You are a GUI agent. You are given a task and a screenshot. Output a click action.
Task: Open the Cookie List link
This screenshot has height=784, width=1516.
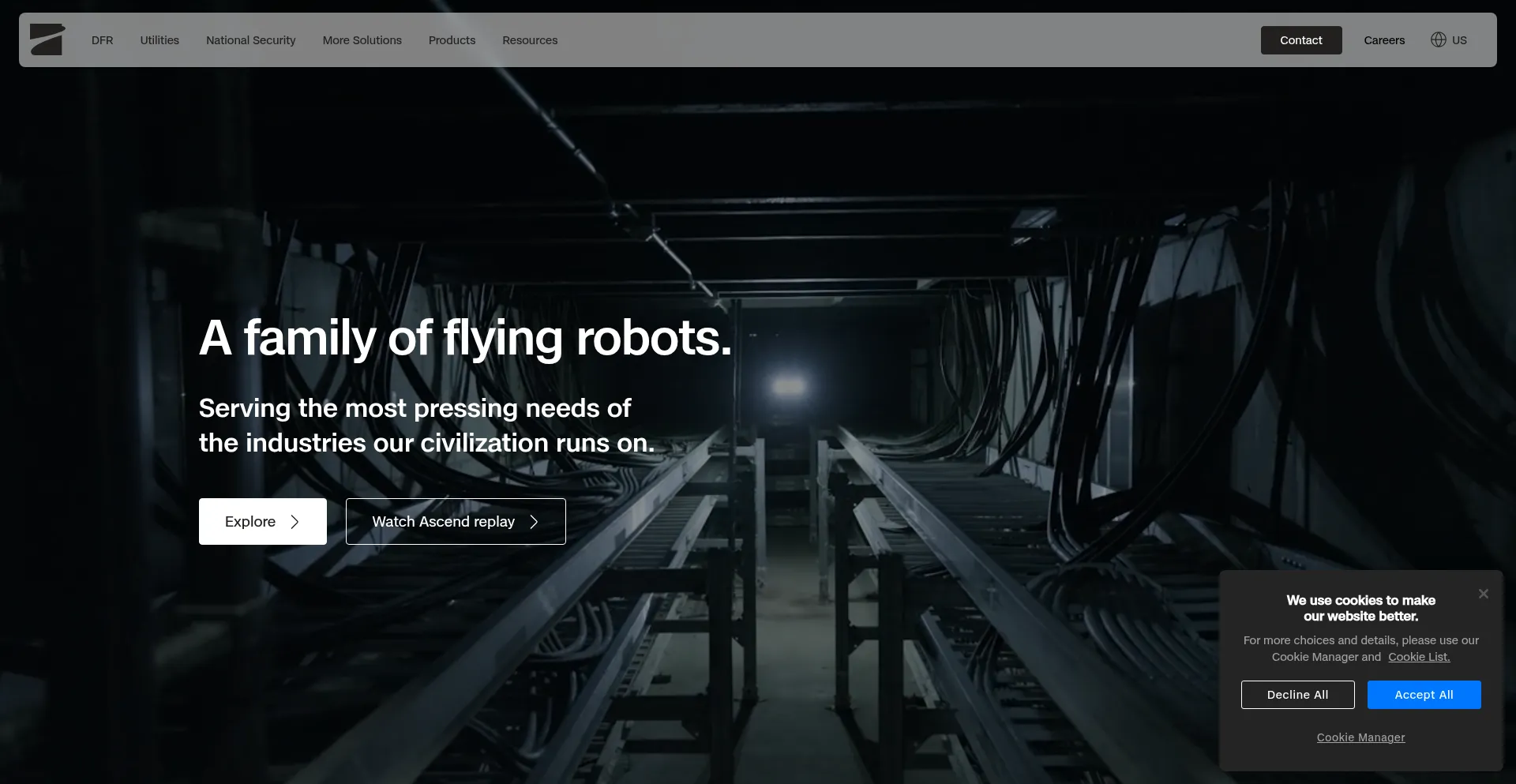pos(1419,657)
